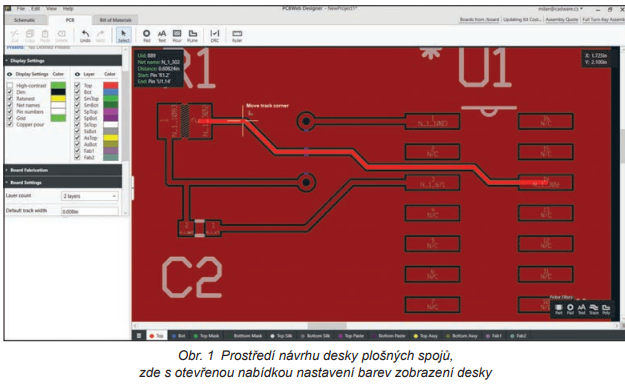Screen dimensions: 625x385
Task: Click the red Top layer color swatch
Action: 110,85
